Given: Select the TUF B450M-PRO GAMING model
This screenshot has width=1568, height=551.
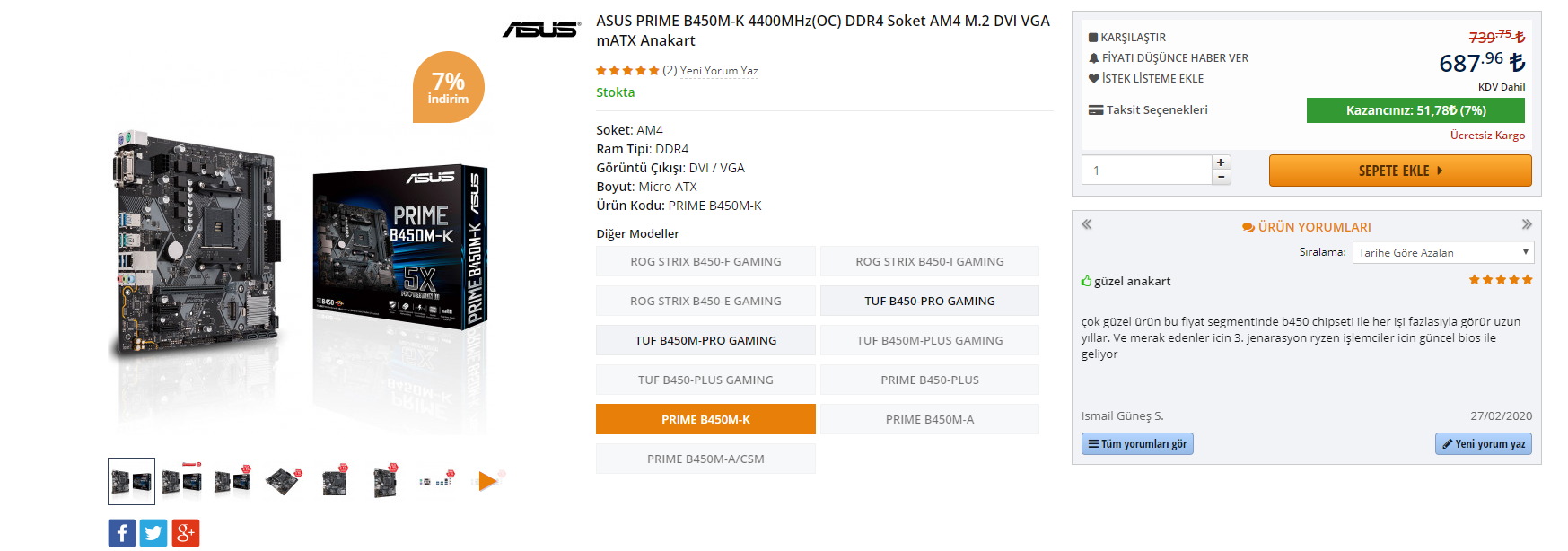Looking at the screenshot, I should pyautogui.click(x=705, y=340).
